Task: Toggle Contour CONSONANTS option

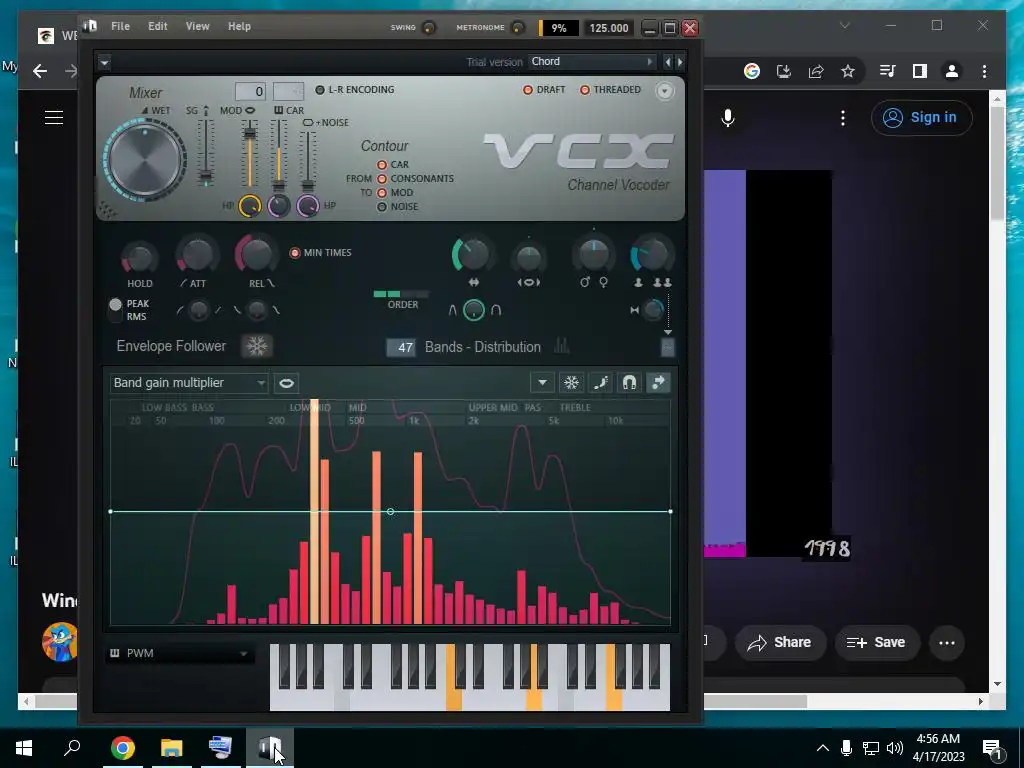Action: click(415, 178)
